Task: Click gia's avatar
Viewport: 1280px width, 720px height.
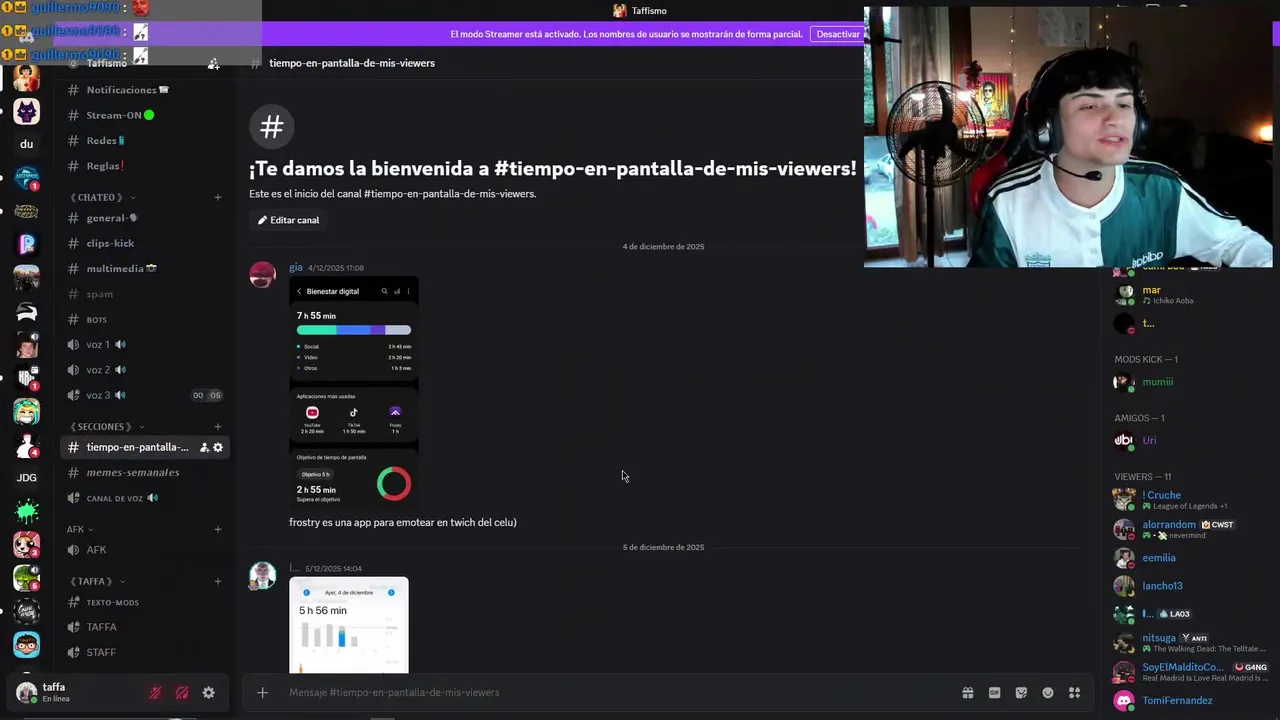Action: click(x=262, y=274)
